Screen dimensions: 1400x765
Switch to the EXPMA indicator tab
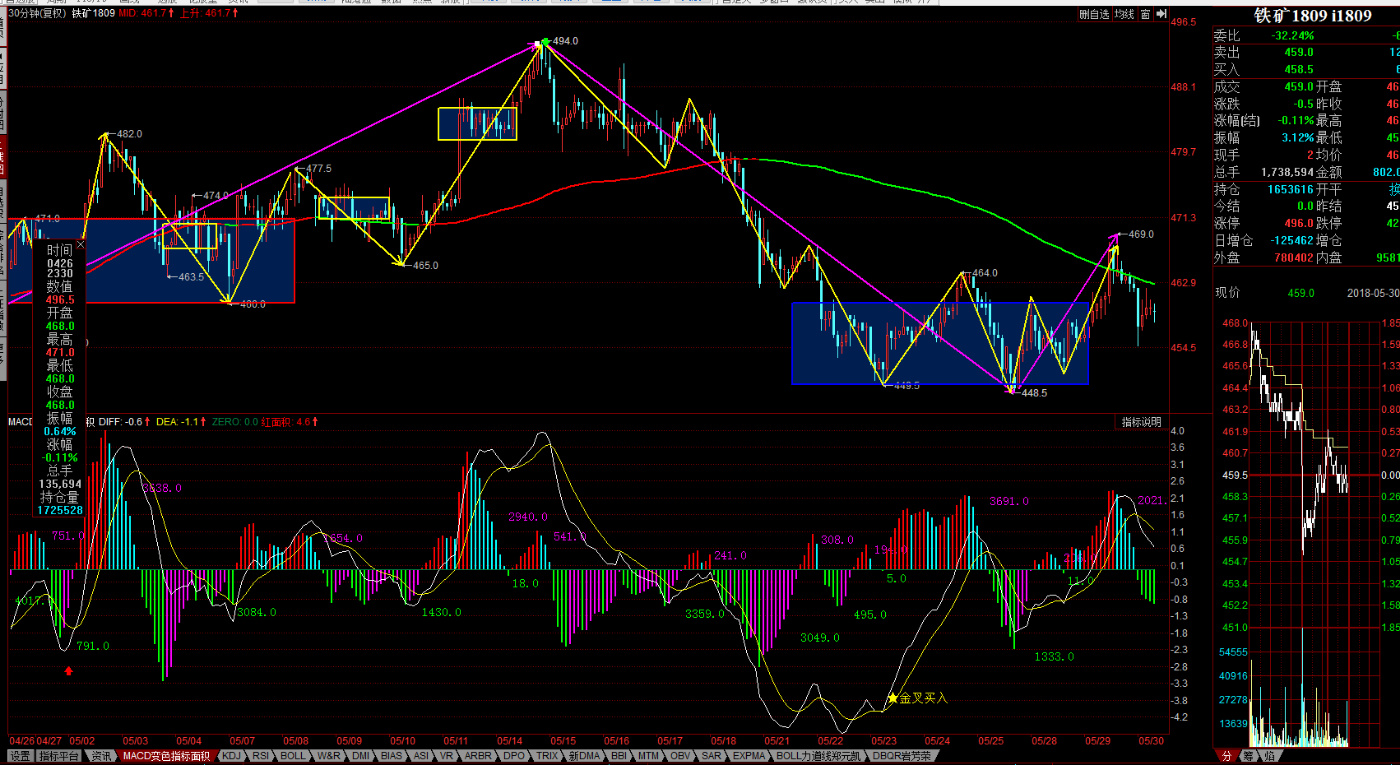(x=750, y=756)
